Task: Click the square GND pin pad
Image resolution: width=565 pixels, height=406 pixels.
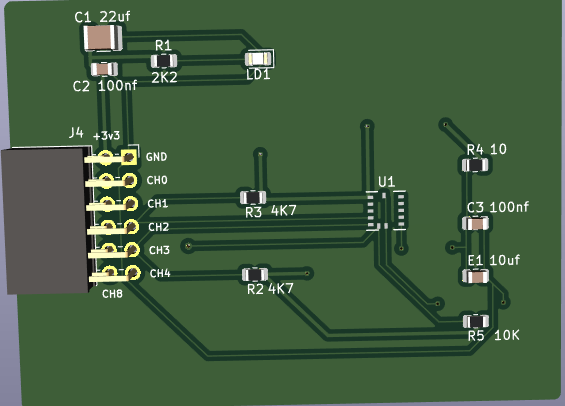Action: click(x=129, y=157)
